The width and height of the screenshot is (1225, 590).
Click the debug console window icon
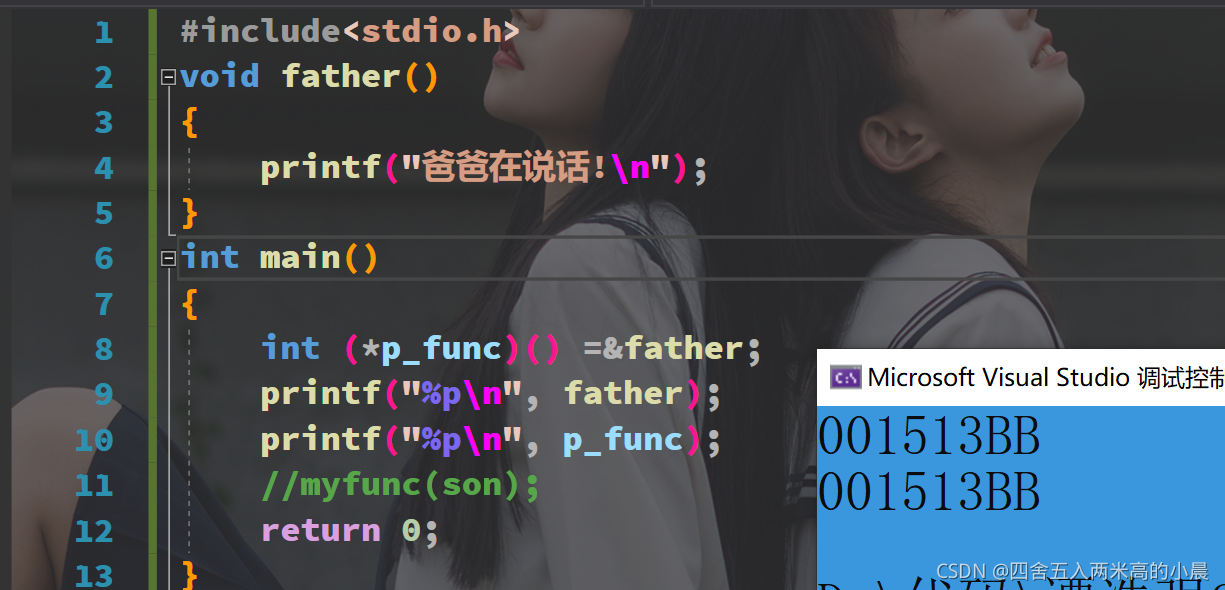tap(846, 377)
